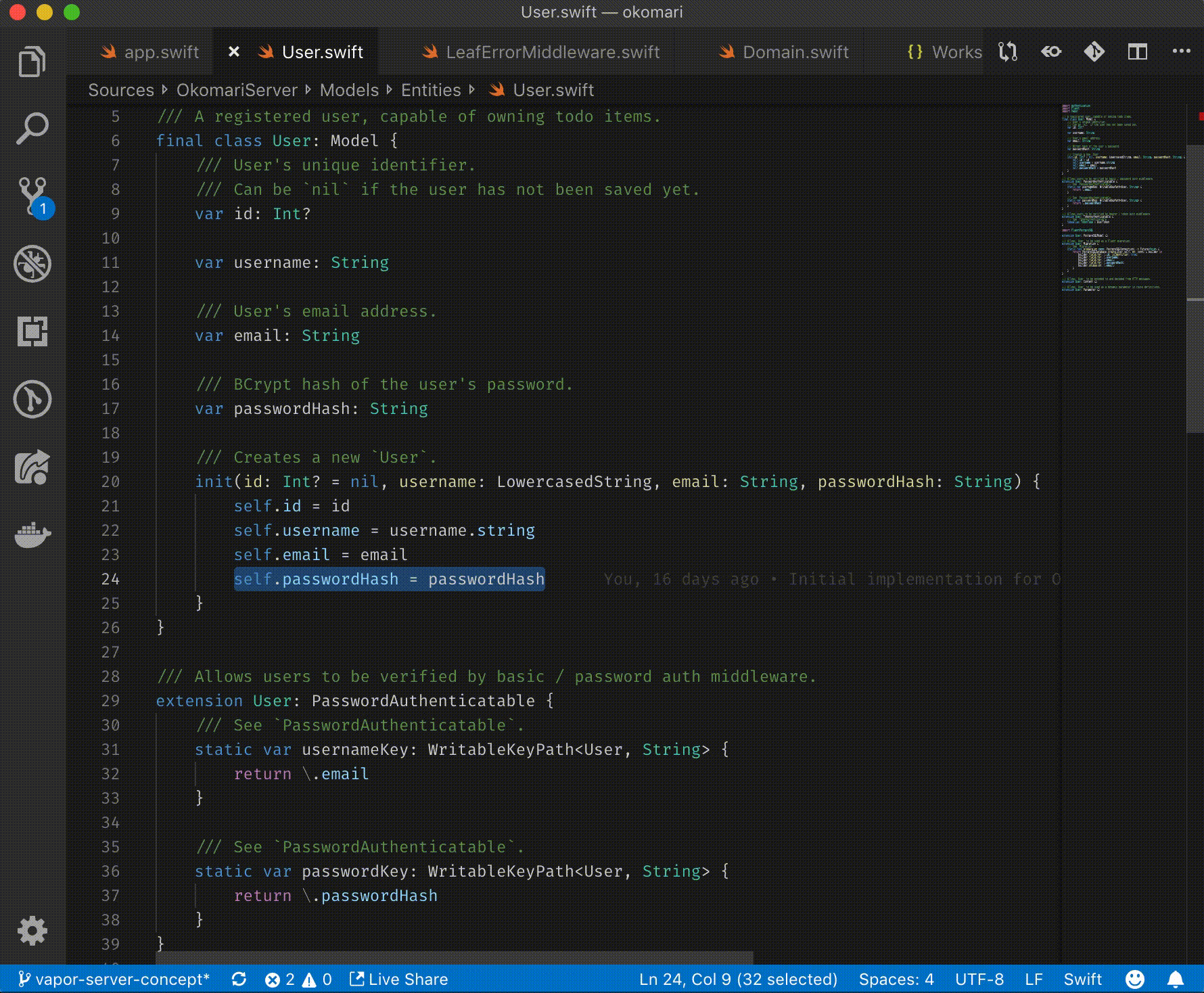The width and height of the screenshot is (1204, 993).
Task: Click Ln 24, Col 9 cursor position
Action: [738, 979]
